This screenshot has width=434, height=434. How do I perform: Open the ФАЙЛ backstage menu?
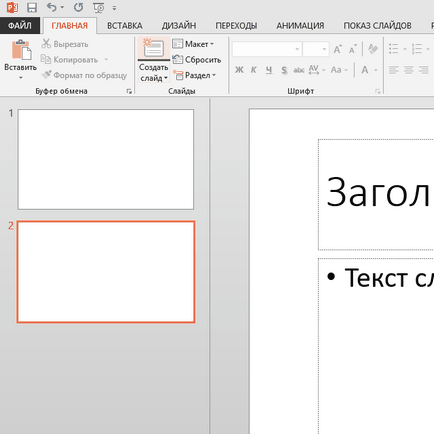[x=20, y=26]
